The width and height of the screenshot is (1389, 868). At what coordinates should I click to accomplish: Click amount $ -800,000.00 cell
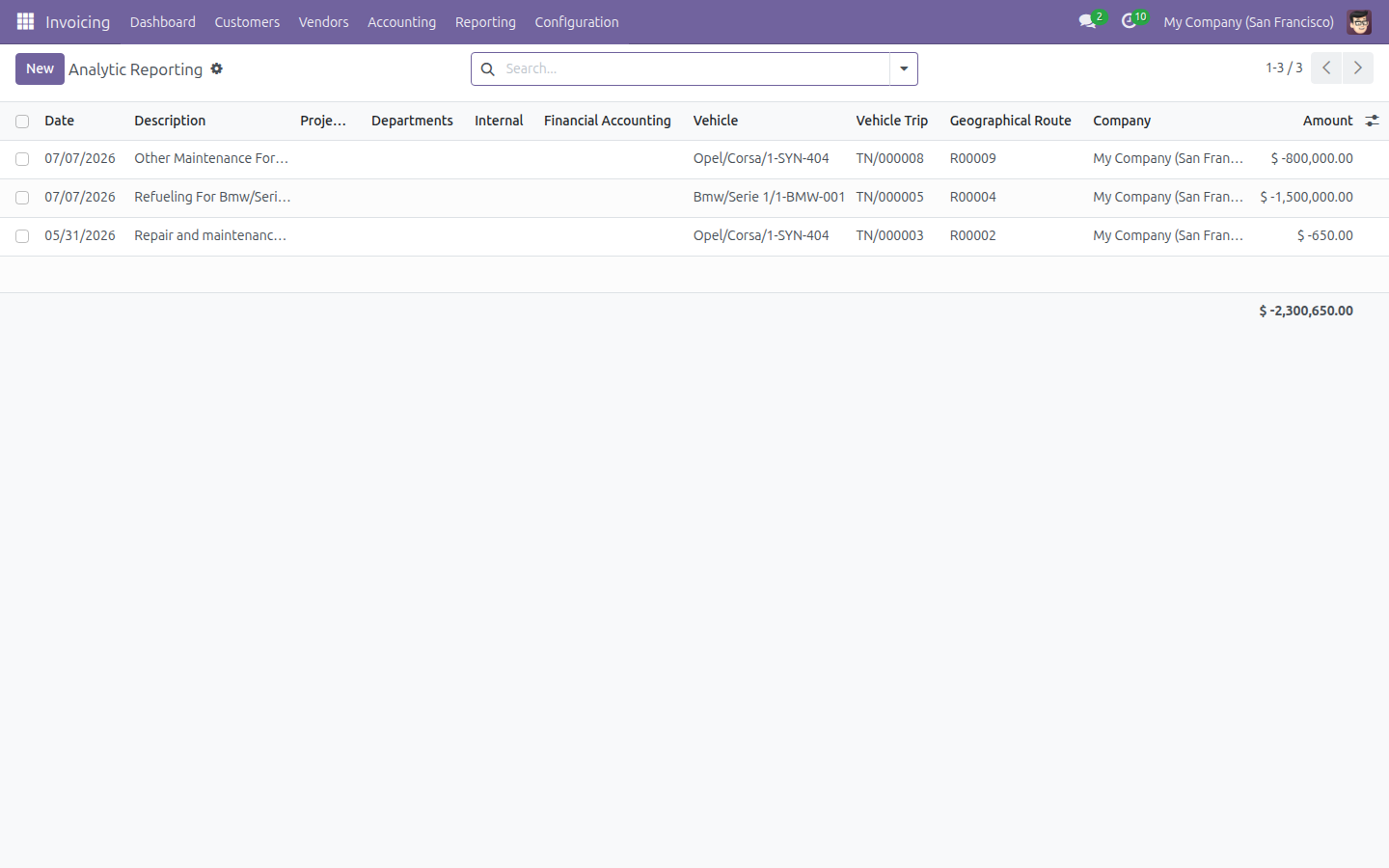click(1312, 158)
